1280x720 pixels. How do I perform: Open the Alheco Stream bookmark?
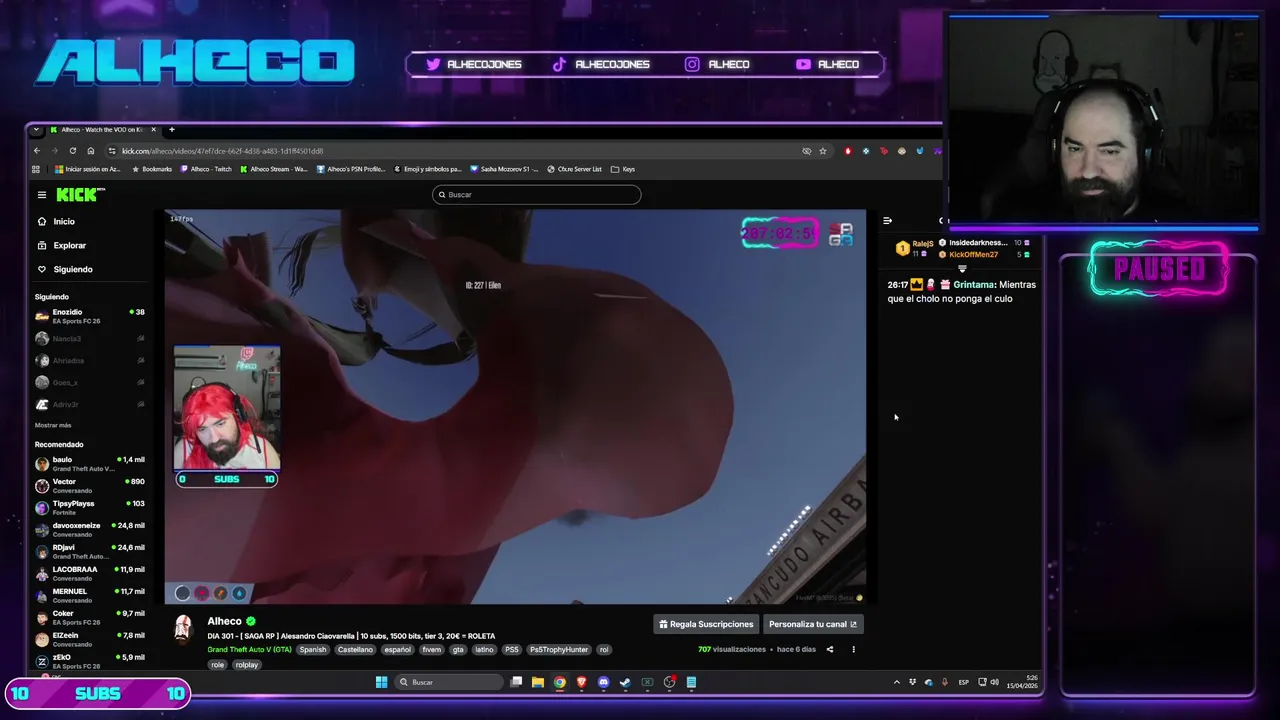pos(274,169)
